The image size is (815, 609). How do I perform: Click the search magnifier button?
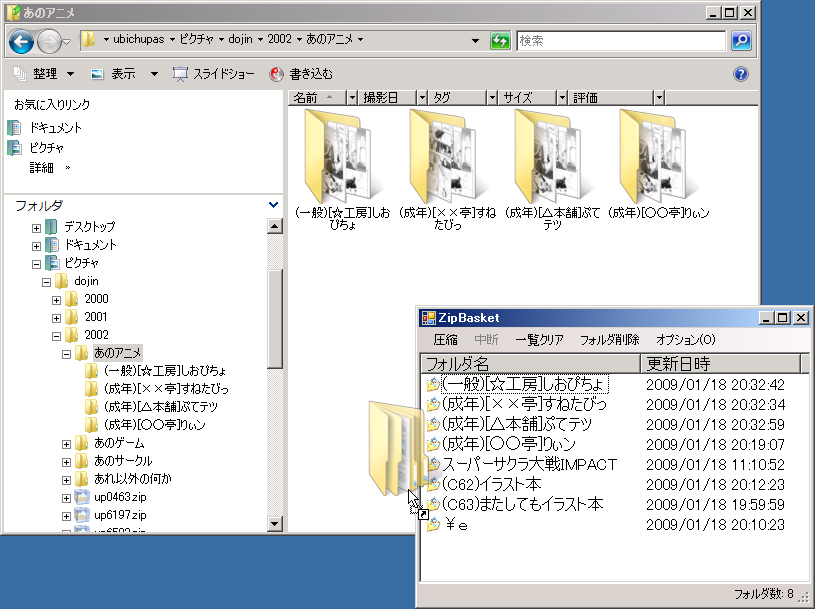point(741,41)
